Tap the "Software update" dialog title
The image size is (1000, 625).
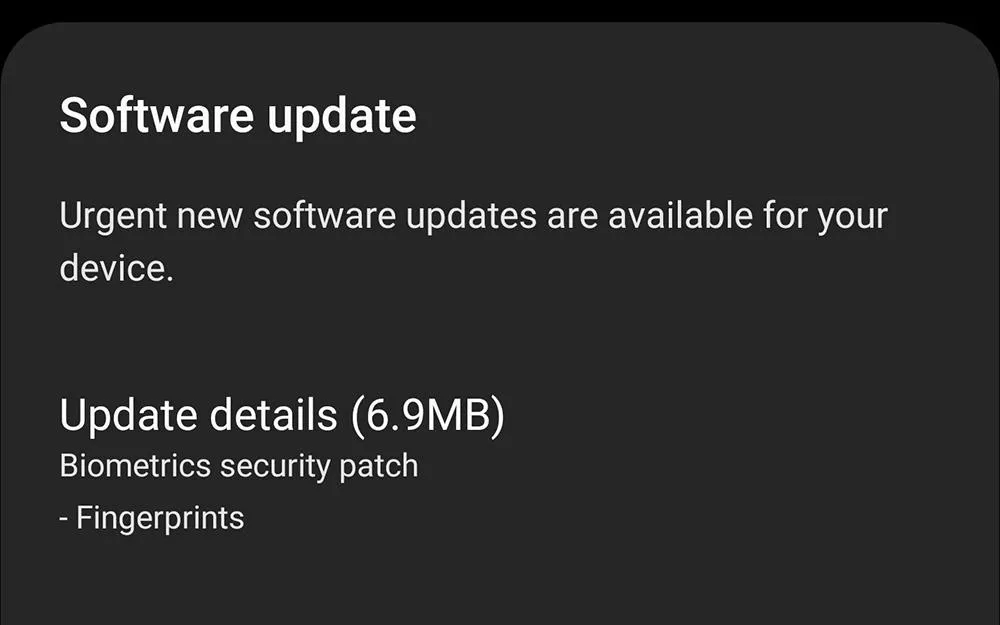tap(238, 117)
